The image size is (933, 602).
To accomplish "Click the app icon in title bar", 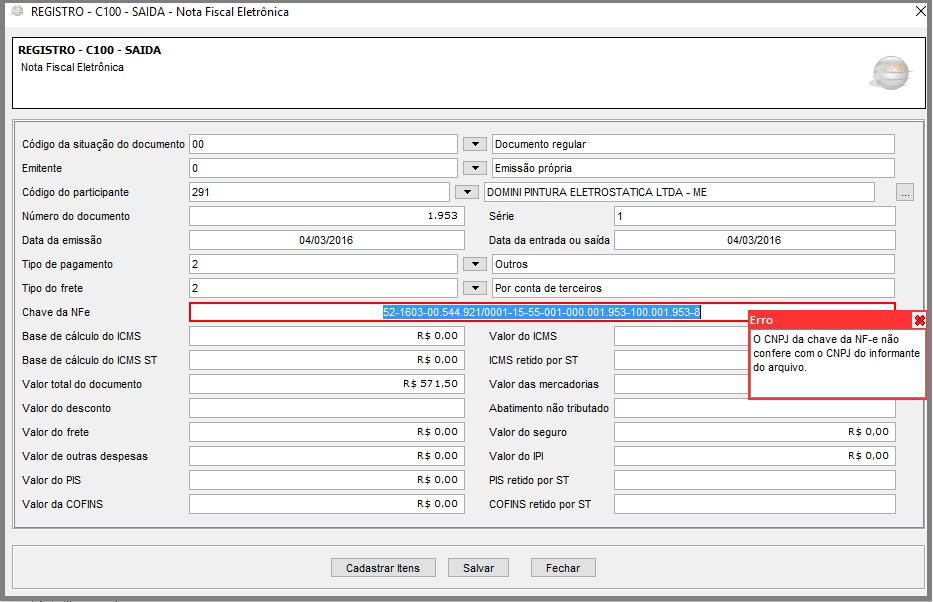I will (16, 12).
